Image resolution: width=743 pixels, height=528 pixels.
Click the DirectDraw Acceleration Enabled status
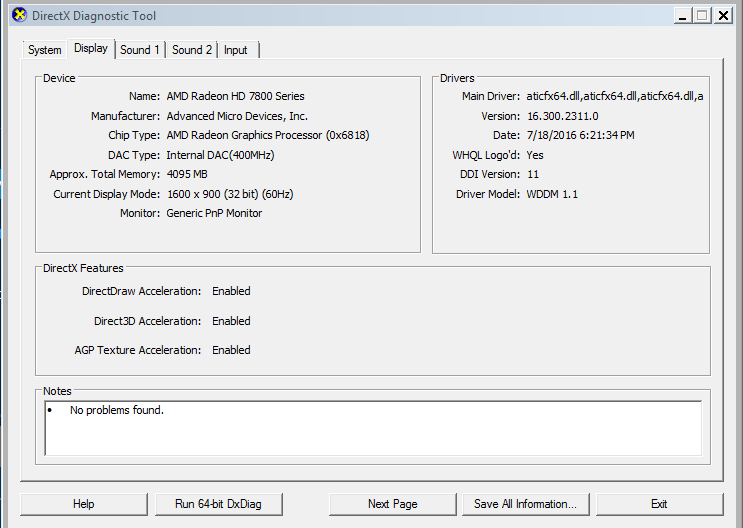(231, 291)
